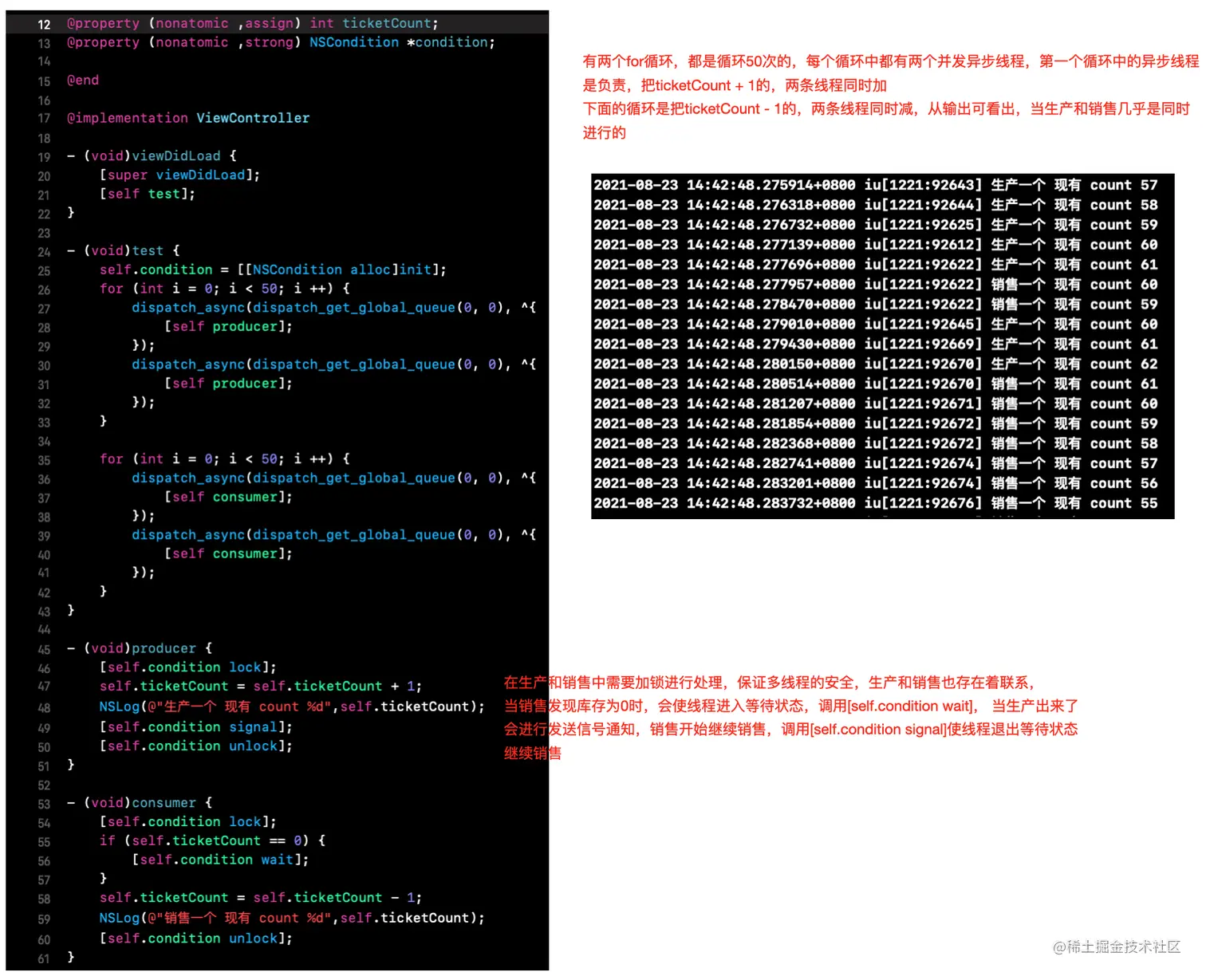1206x980 pixels.
Task: Click log row with thread 1221:92669
Action: tap(875, 344)
